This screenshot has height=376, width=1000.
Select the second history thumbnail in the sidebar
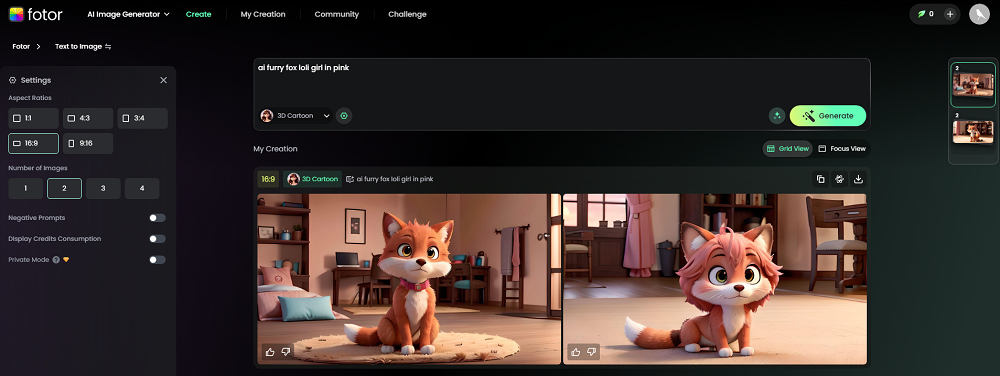click(973, 132)
